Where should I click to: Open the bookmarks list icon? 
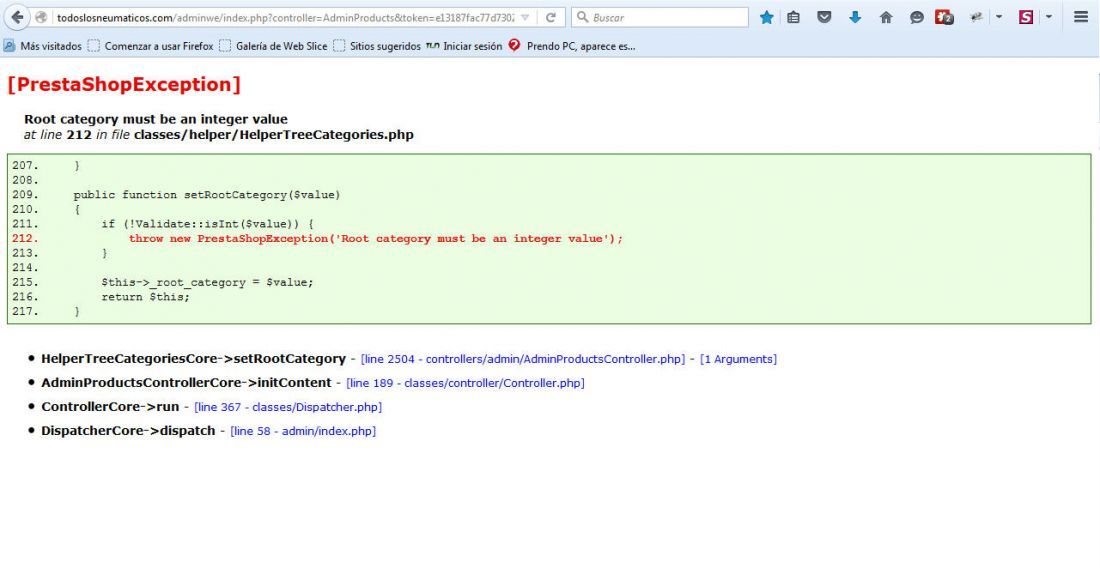click(793, 18)
